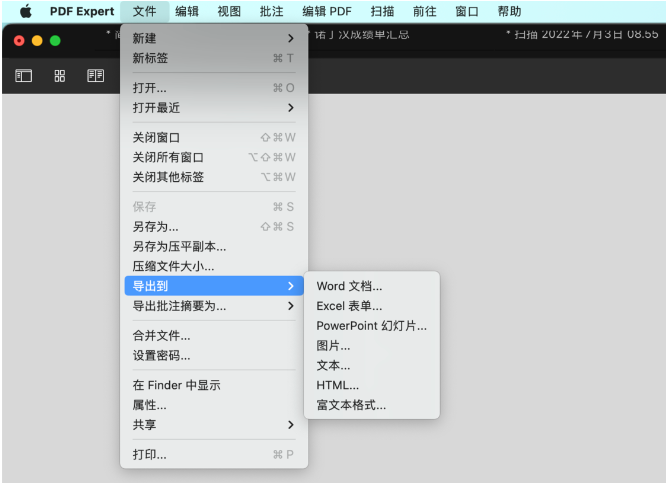Choose 关闭所有窗口 menu entry

pos(214,157)
